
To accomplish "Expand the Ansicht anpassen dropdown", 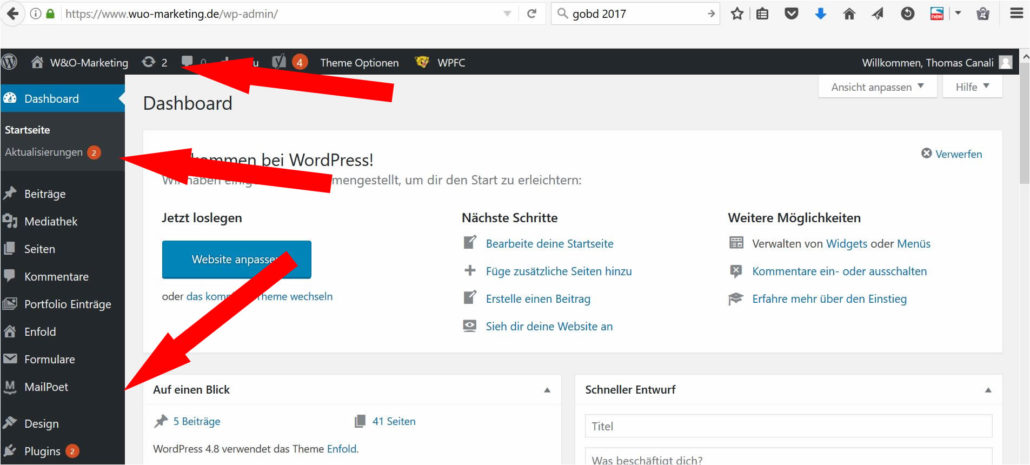I will (877, 87).
